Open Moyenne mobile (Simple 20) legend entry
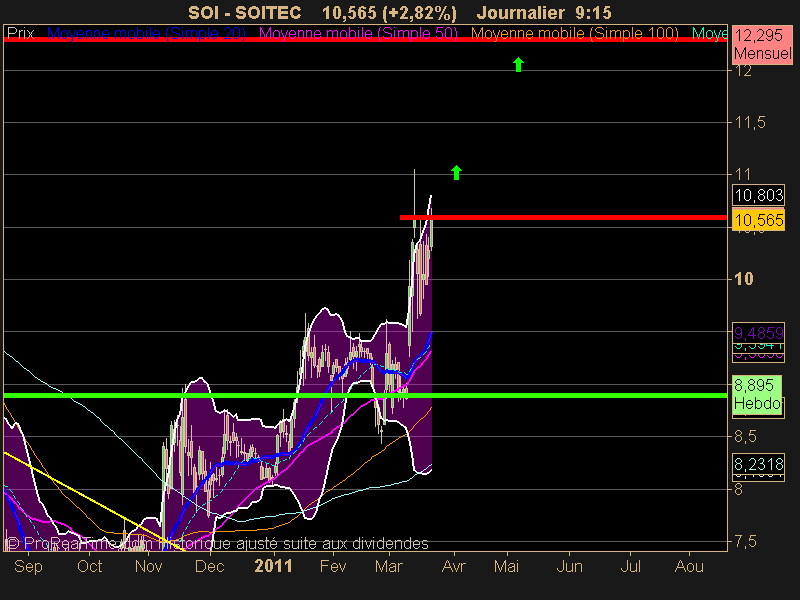The width and height of the screenshot is (800, 600). (x=146, y=34)
